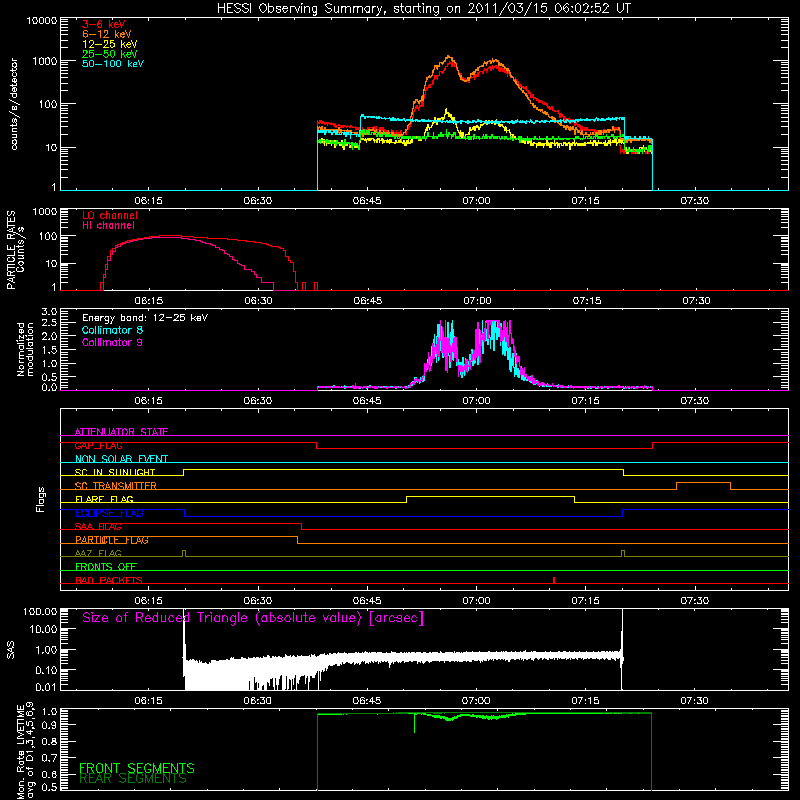
Task: Select the Collimator 8 legend label
Action: (112, 330)
